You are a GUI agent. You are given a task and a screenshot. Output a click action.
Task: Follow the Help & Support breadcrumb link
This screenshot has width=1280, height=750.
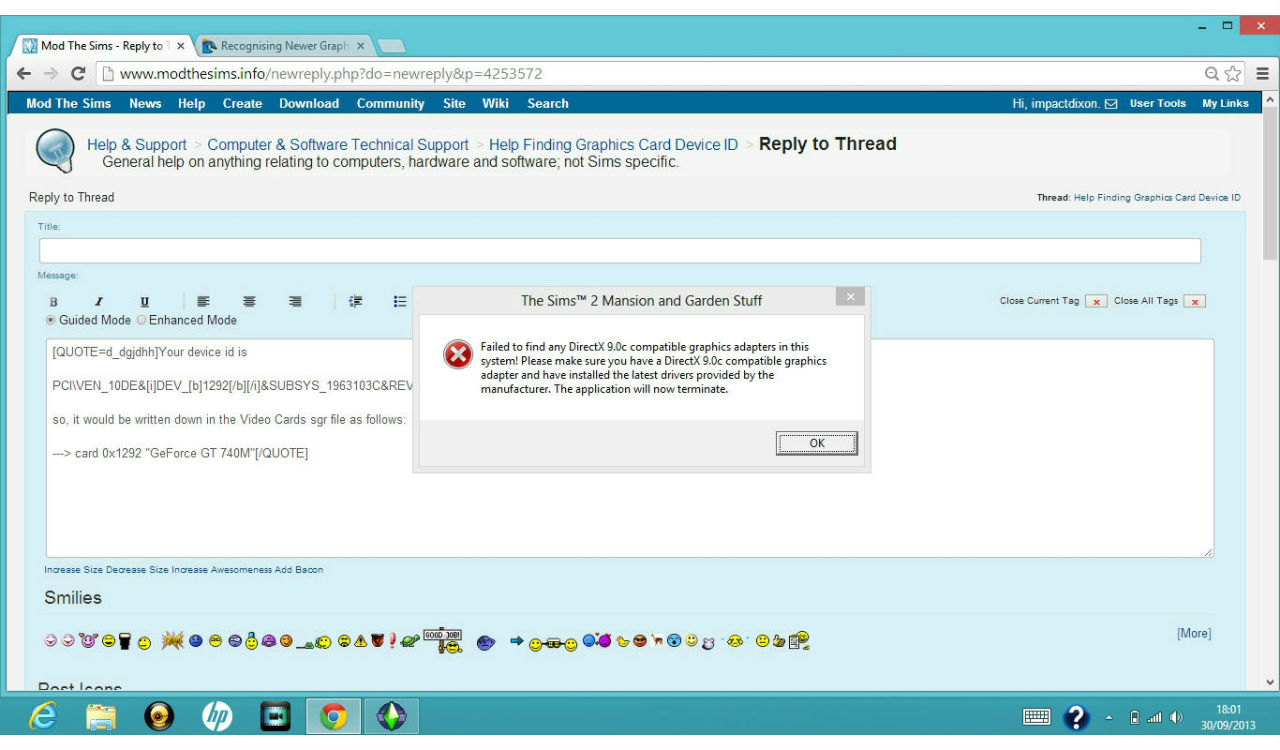tap(137, 145)
